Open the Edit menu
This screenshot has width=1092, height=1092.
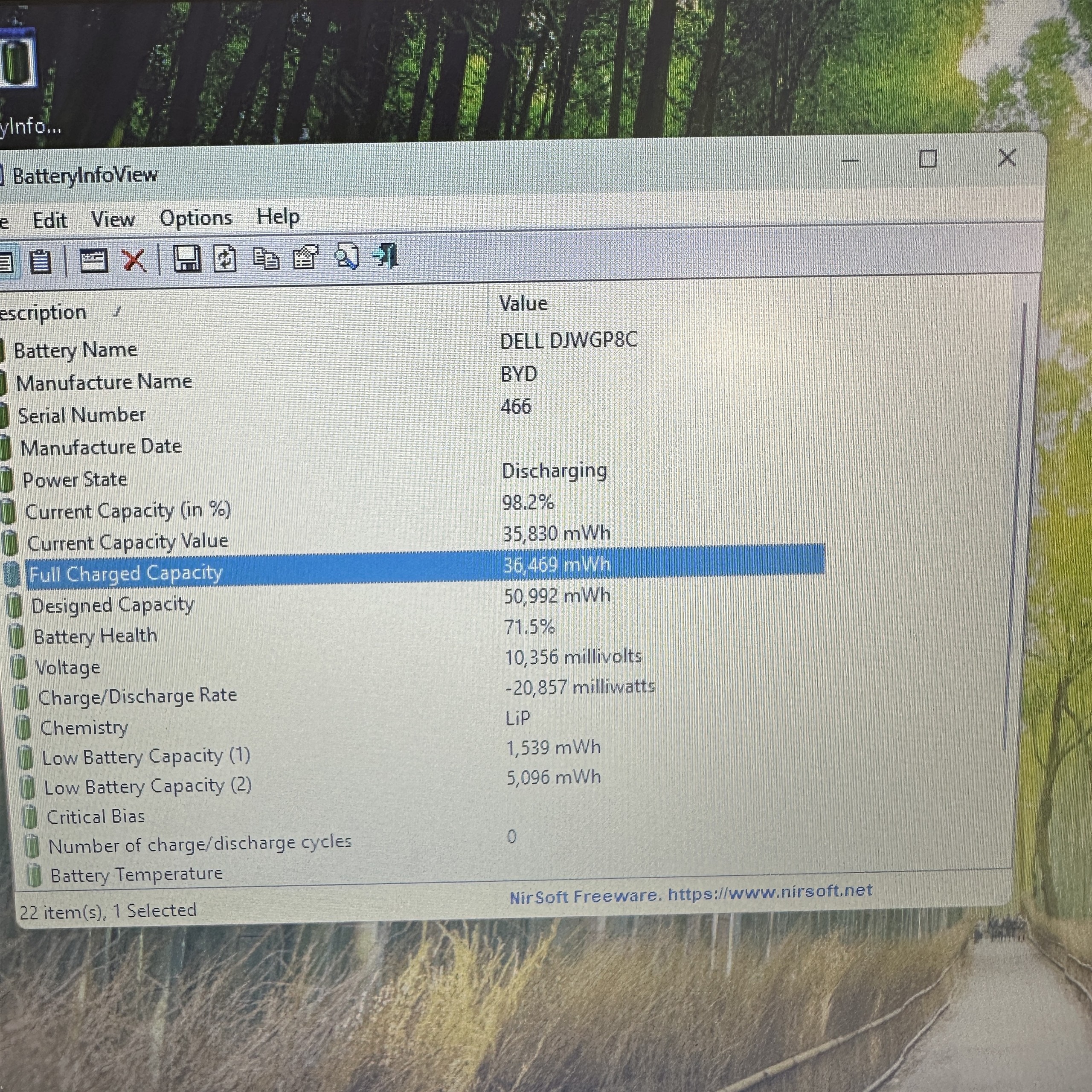click(x=50, y=221)
